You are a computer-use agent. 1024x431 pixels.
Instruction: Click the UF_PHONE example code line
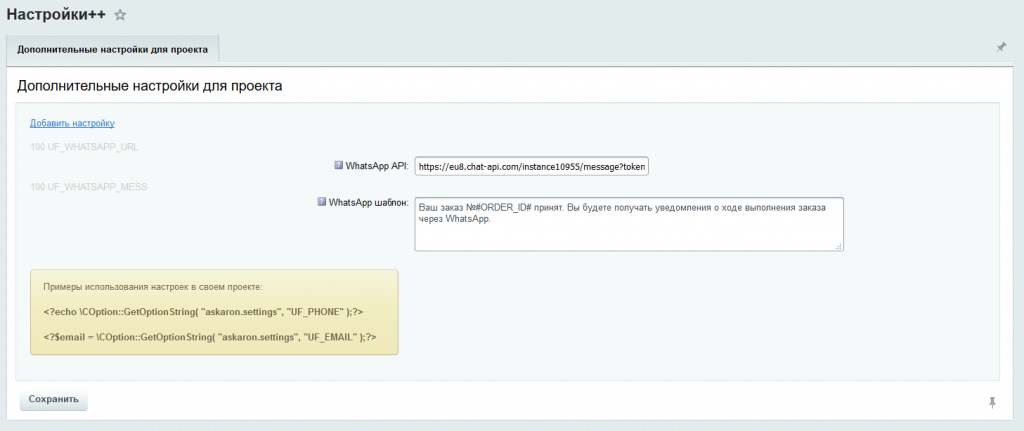202,312
